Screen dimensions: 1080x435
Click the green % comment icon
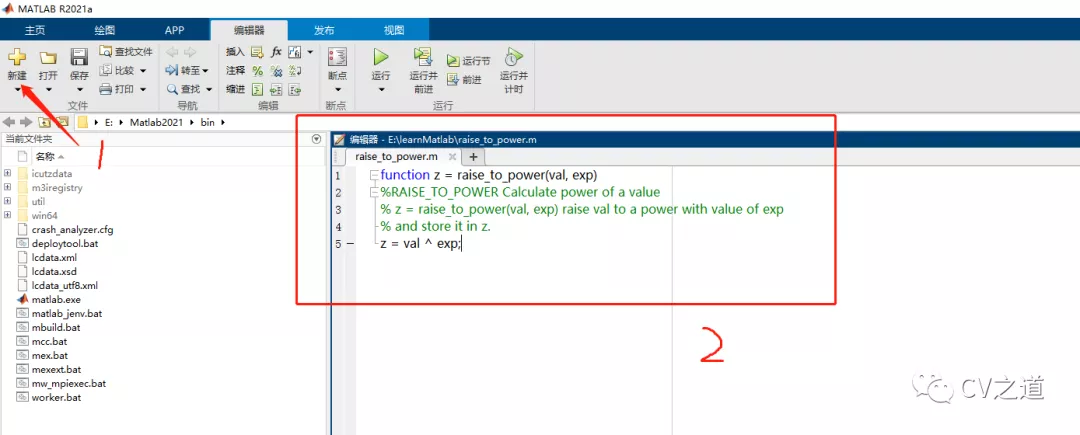[257, 70]
